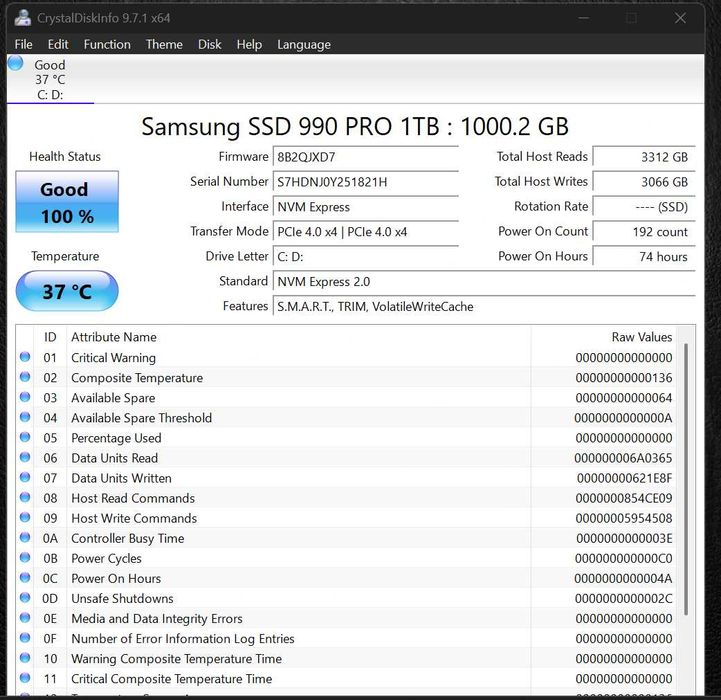Screen dimensions: 721x700
Task: Click status orb for Critical Composite Temperature Time
Action: (x=25, y=678)
